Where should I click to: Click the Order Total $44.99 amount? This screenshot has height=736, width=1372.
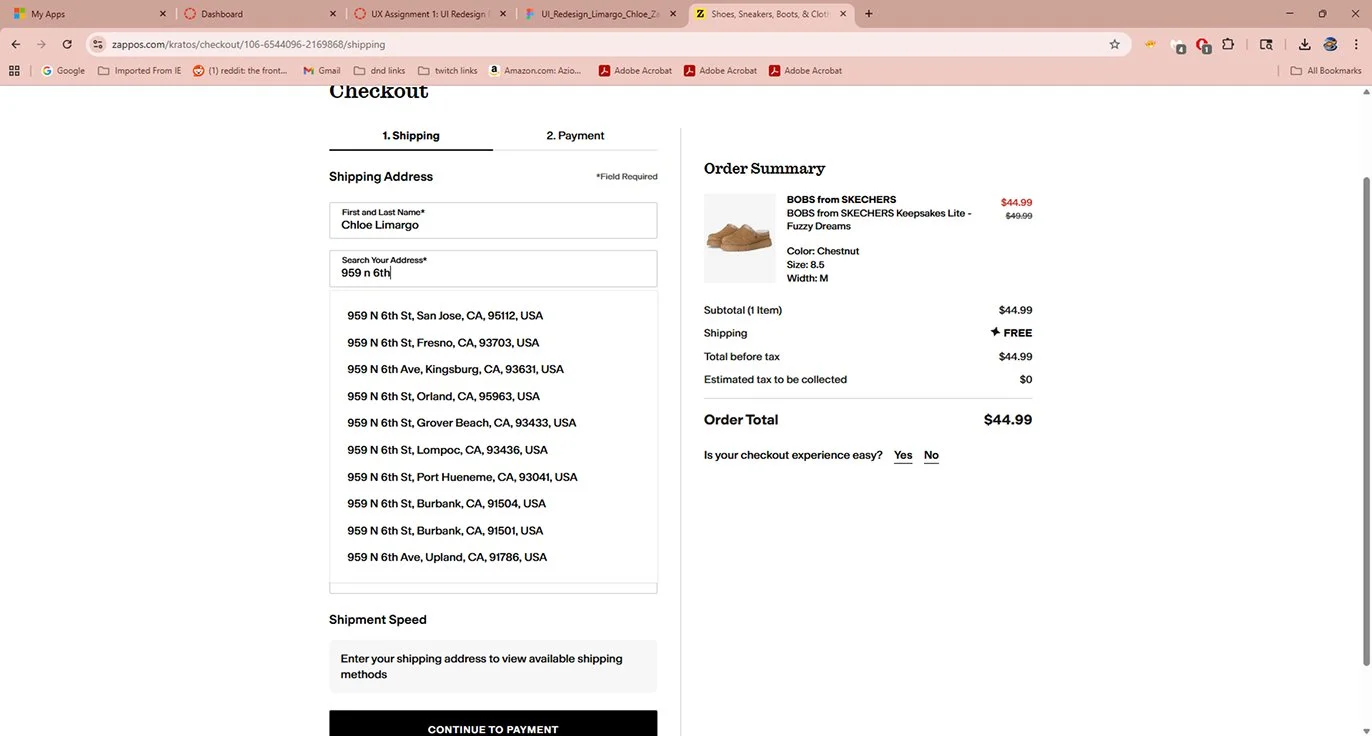[x=1008, y=420]
